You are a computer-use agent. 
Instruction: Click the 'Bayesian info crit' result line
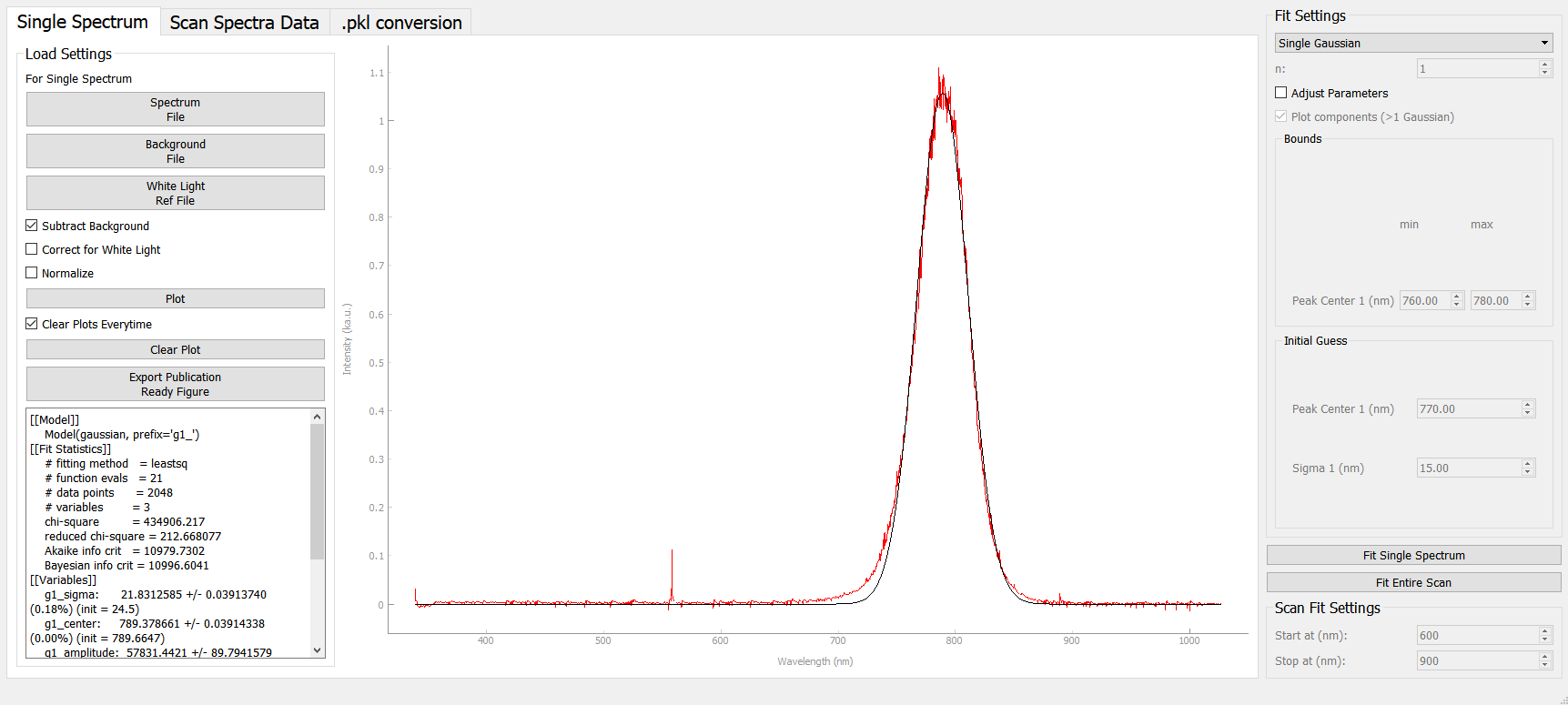coord(126,566)
